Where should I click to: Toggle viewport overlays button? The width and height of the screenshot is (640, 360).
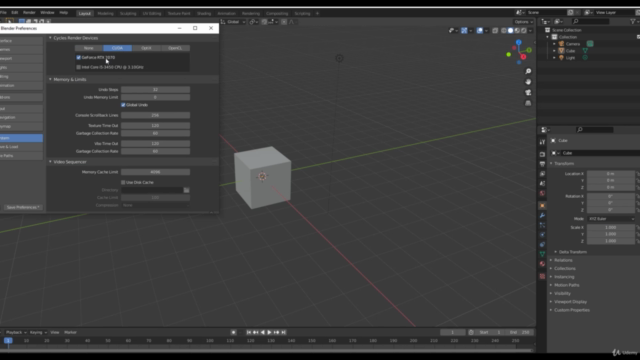point(480,31)
